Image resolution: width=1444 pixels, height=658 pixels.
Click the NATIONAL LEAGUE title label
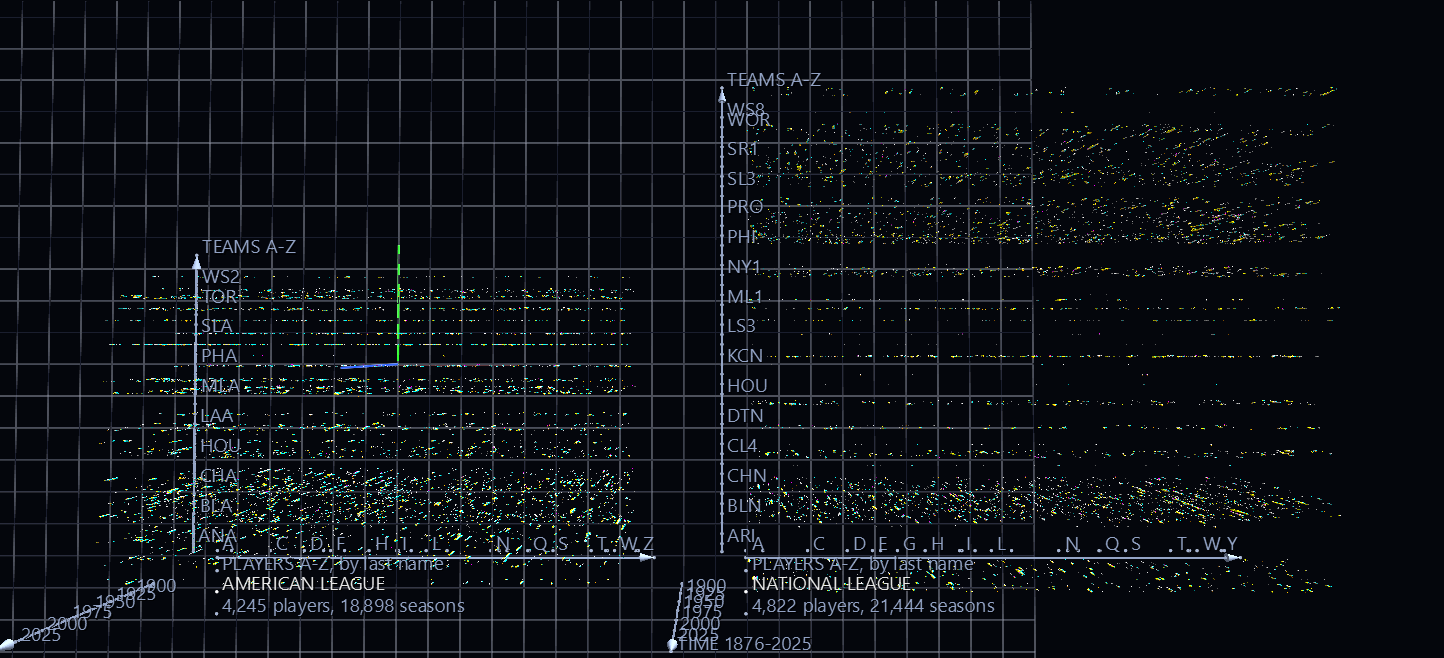(831, 584)
